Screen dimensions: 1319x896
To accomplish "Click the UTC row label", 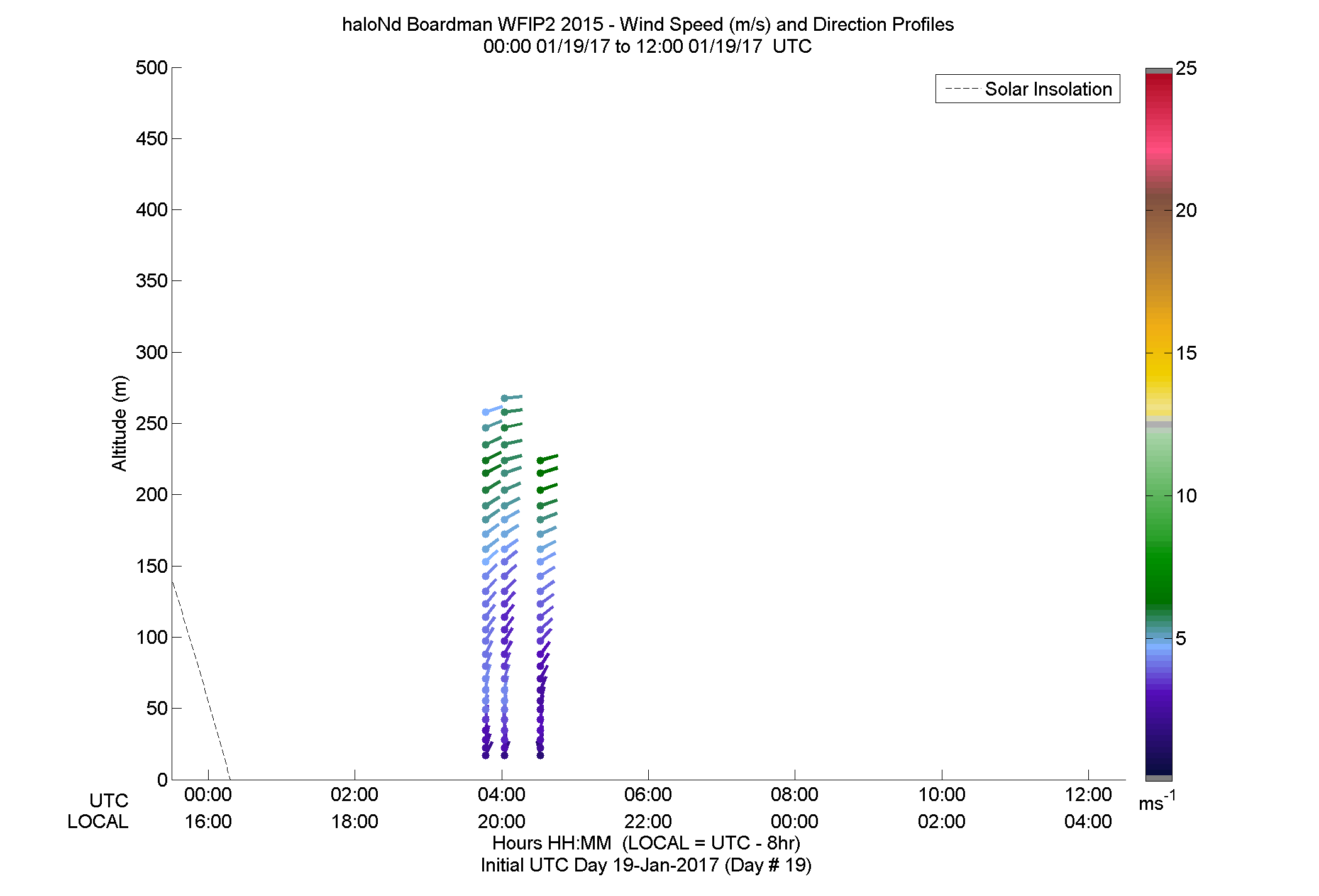I will (x=109, y=800).
